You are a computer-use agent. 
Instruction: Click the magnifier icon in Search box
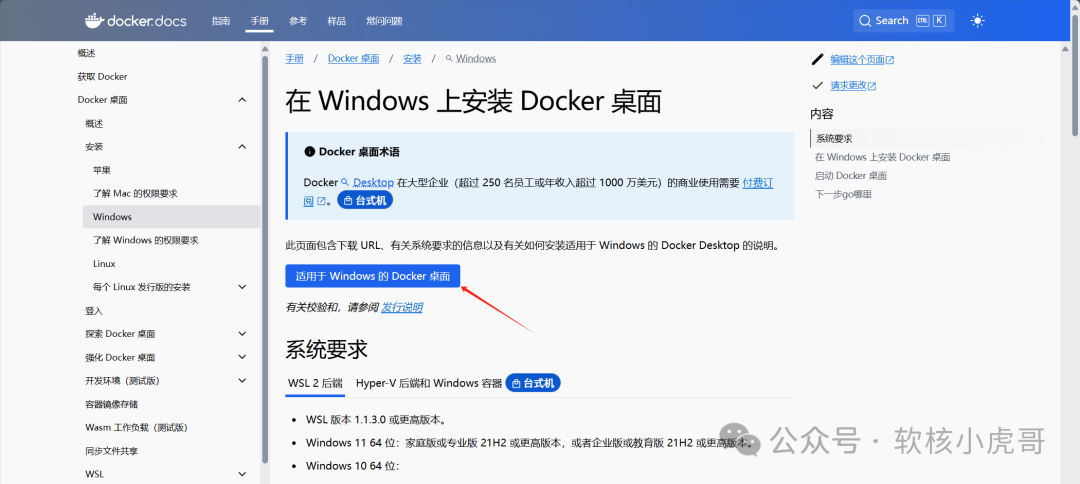[866, 21]
